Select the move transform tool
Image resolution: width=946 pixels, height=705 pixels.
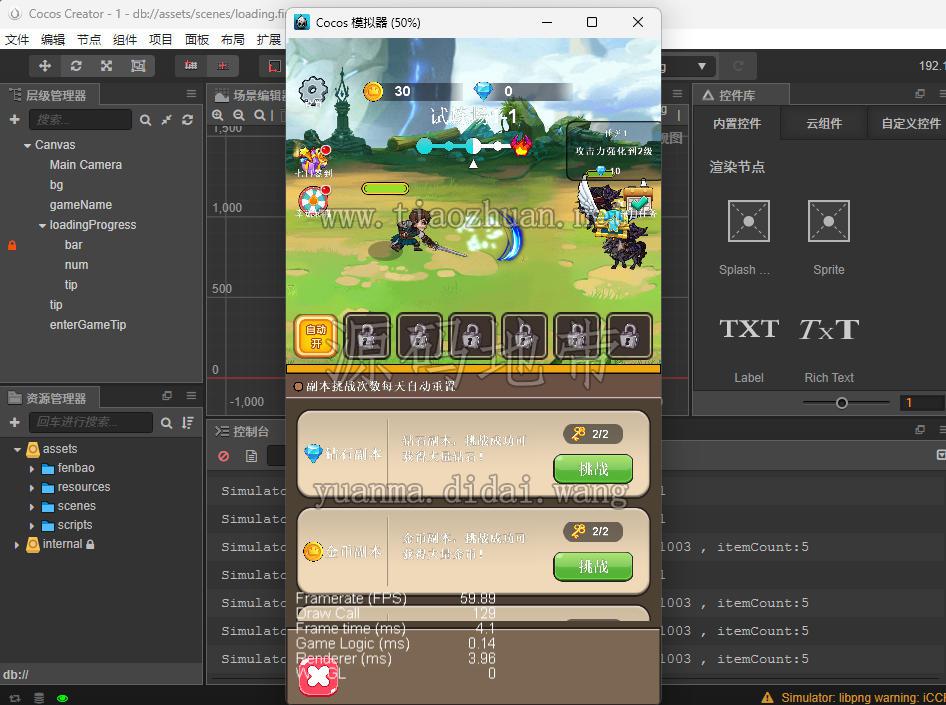(x=45, y=66)
